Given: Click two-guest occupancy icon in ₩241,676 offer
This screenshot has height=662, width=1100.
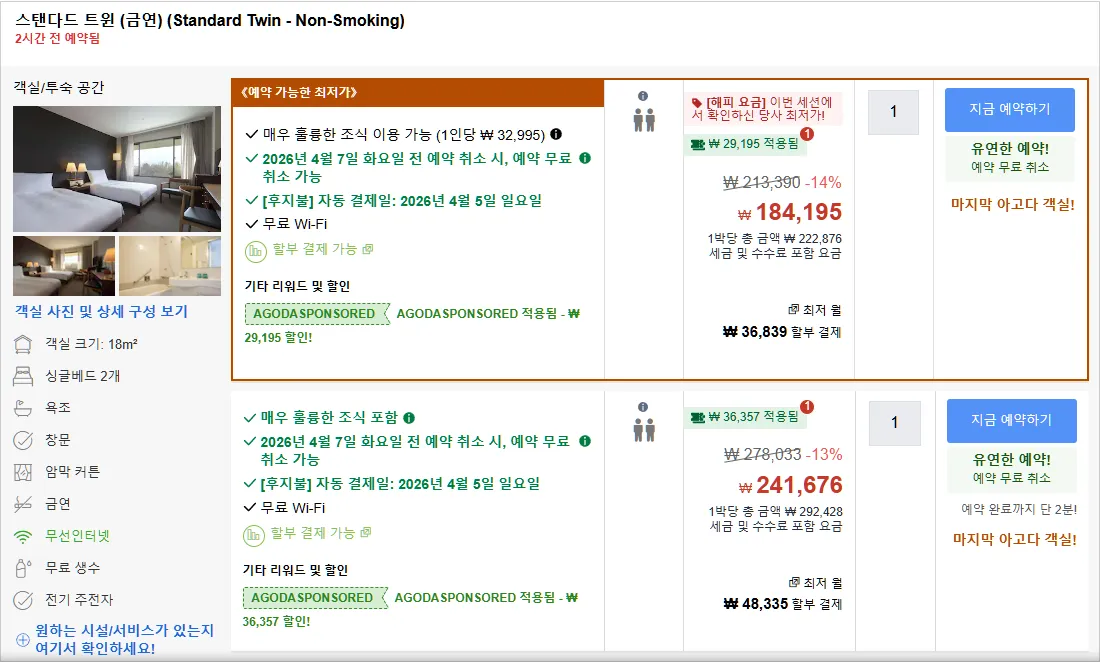Looking at the screenshot, I should 644,429.
